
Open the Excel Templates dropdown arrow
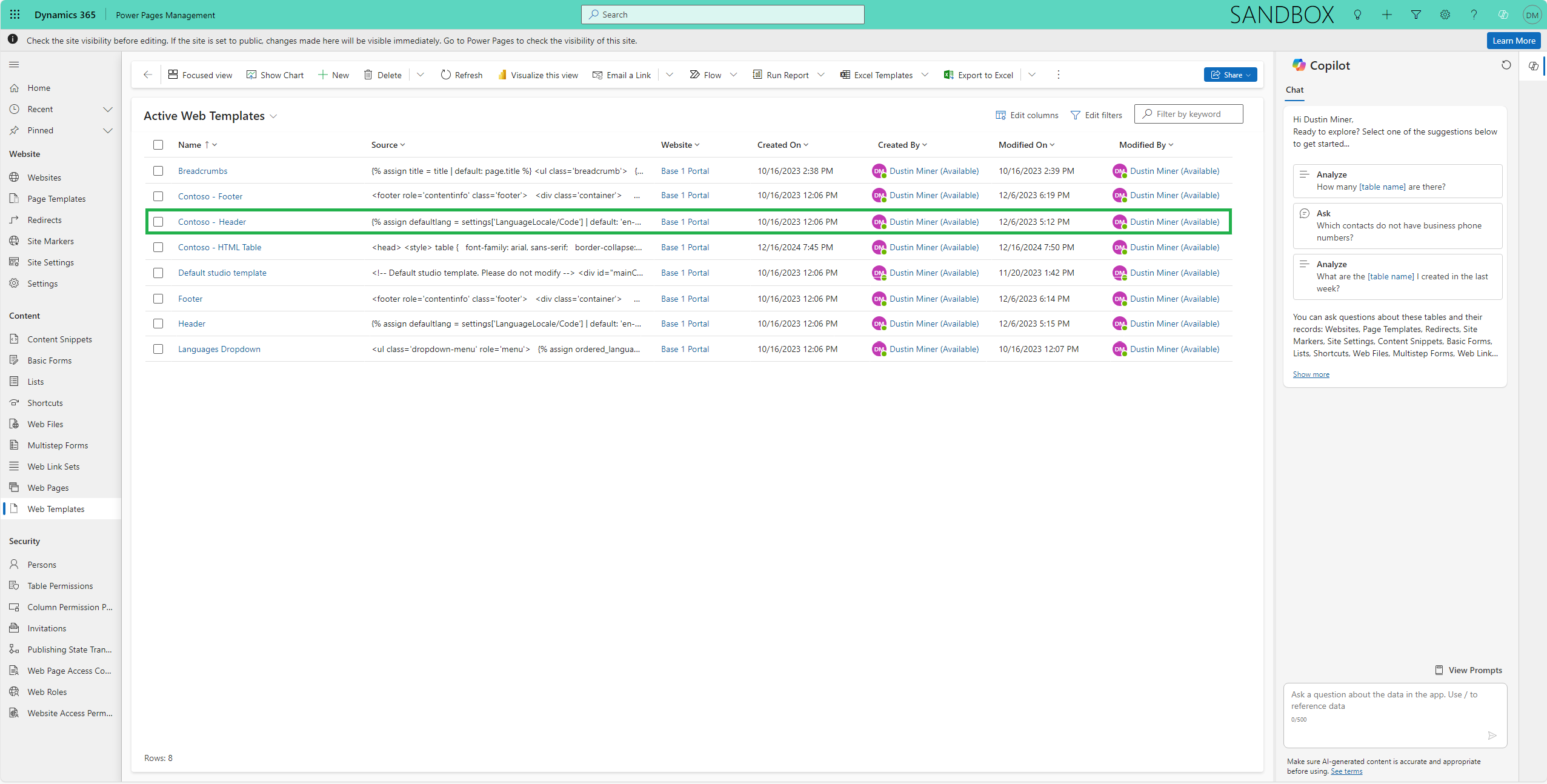(x=925, y=75)
